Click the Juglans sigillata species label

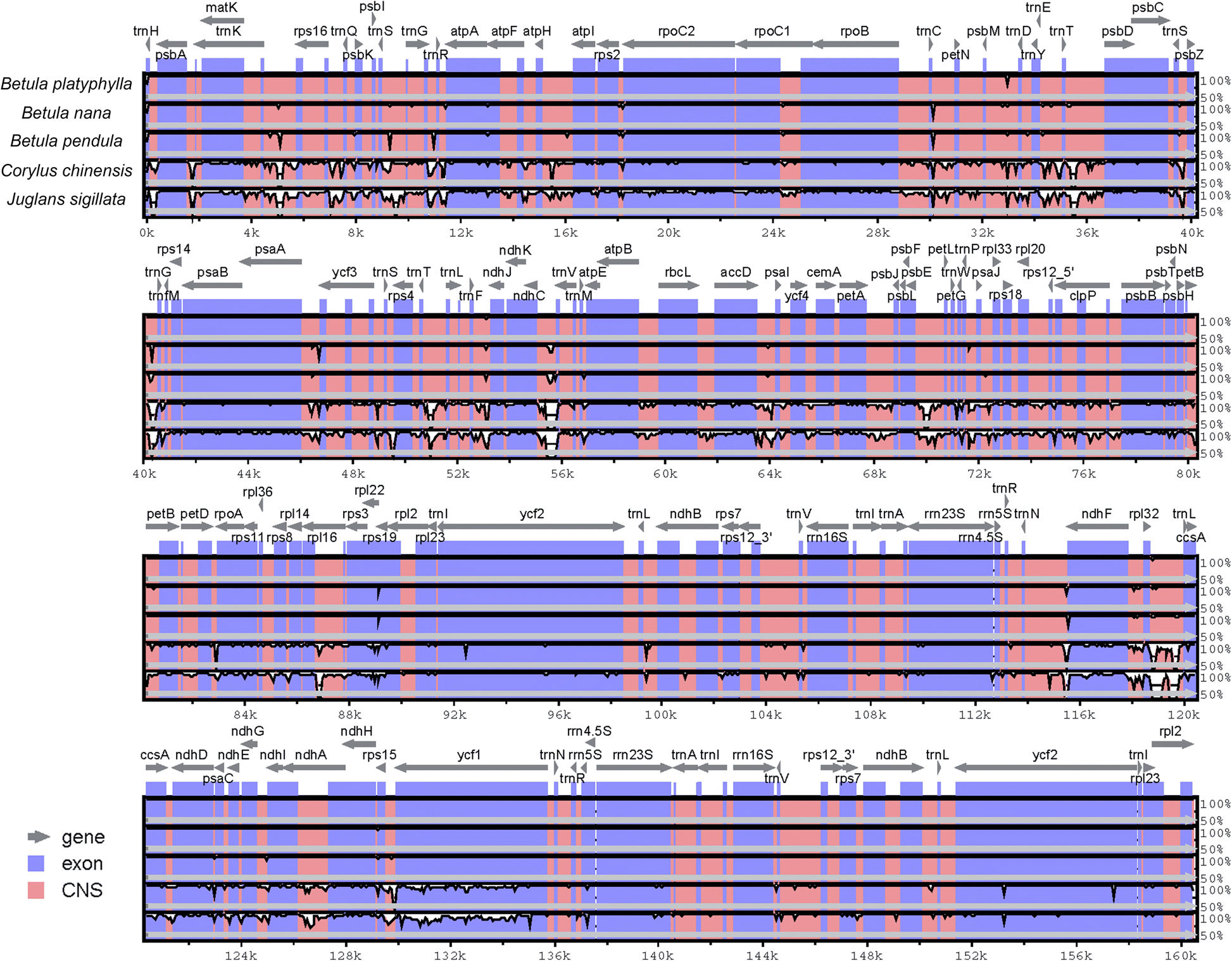tap(66, 199)
